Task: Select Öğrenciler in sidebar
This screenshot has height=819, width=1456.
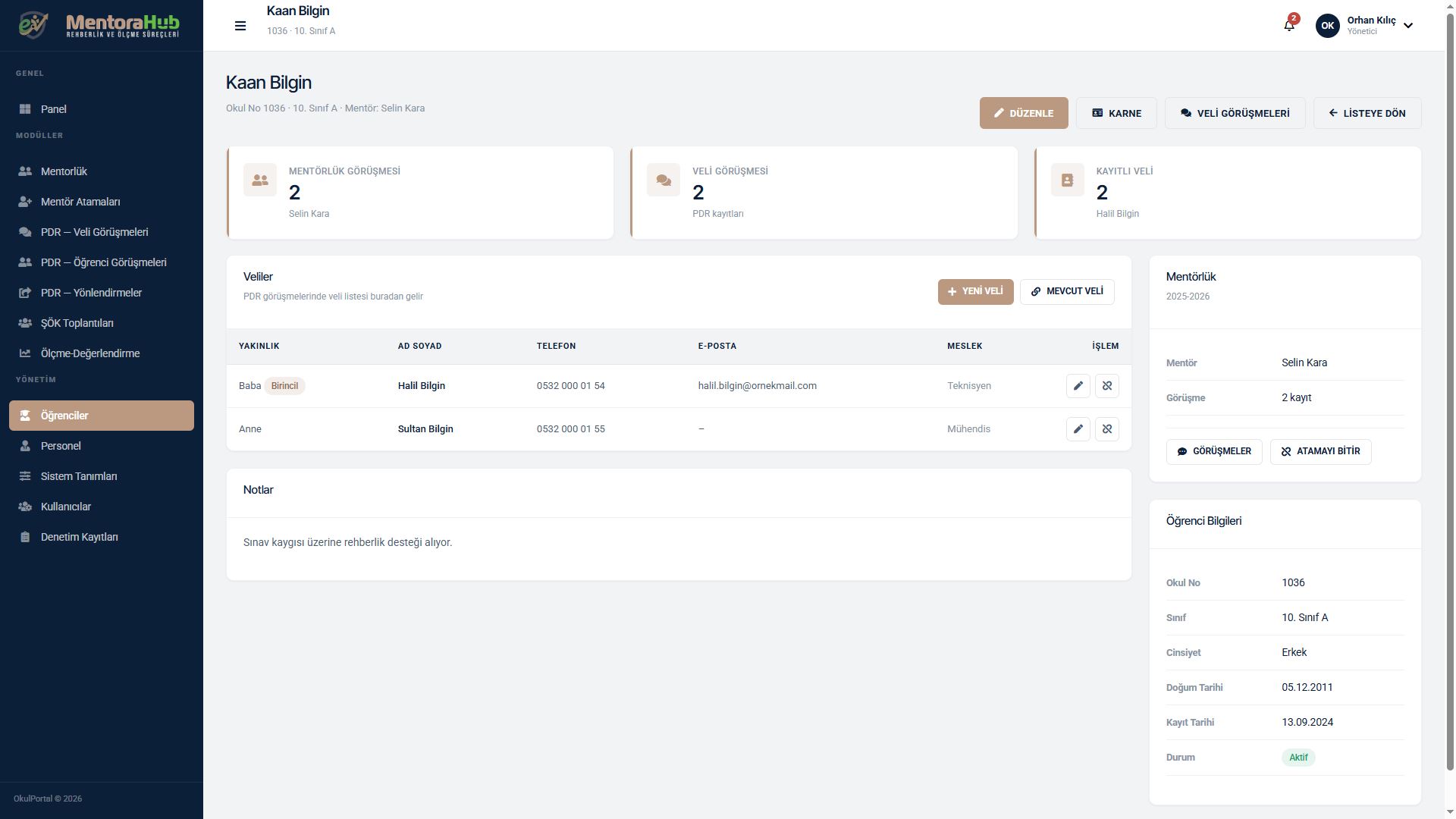Action: (x=102, y=416)
